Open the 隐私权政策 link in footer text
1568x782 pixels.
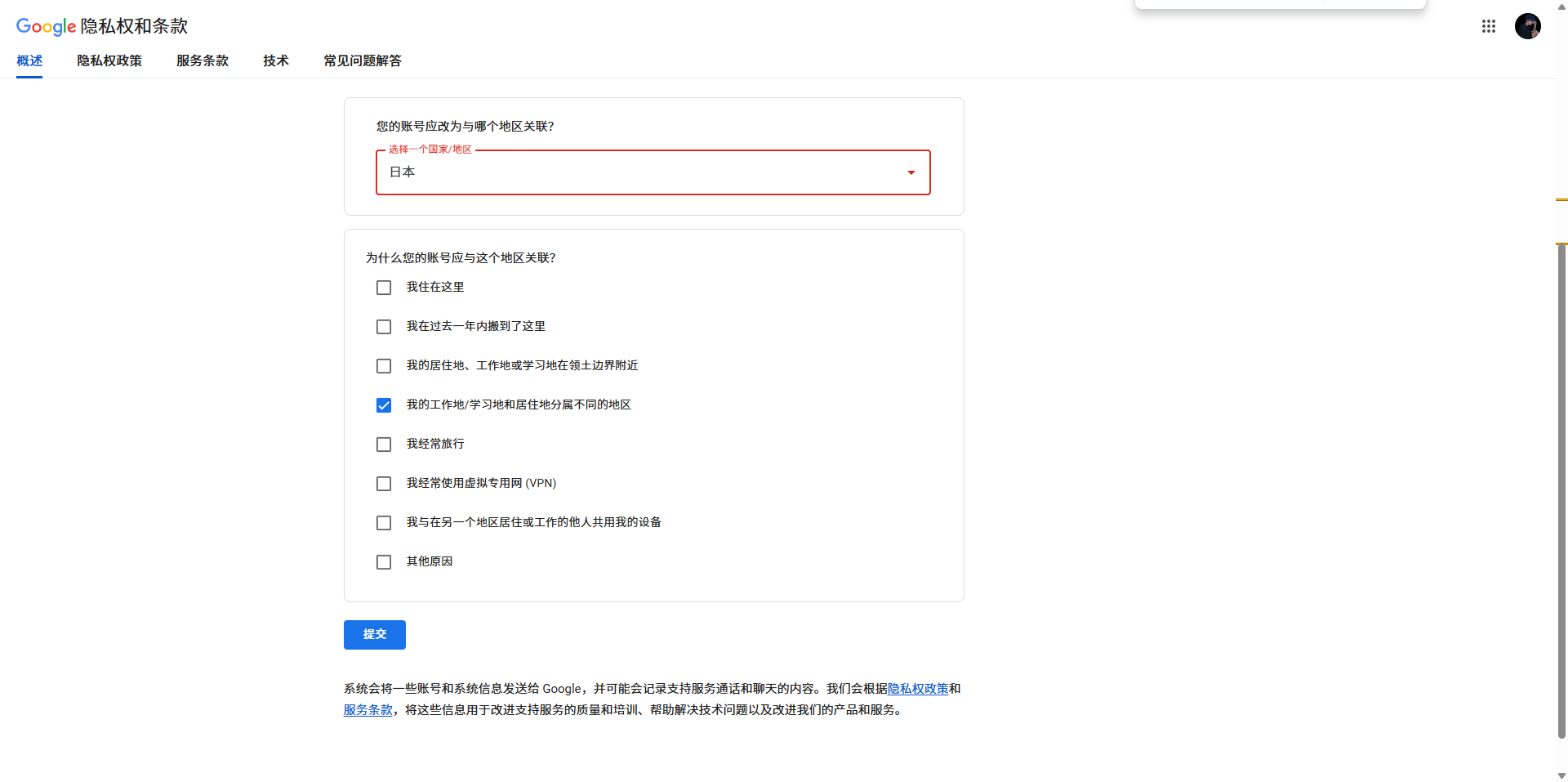point(917,688)
